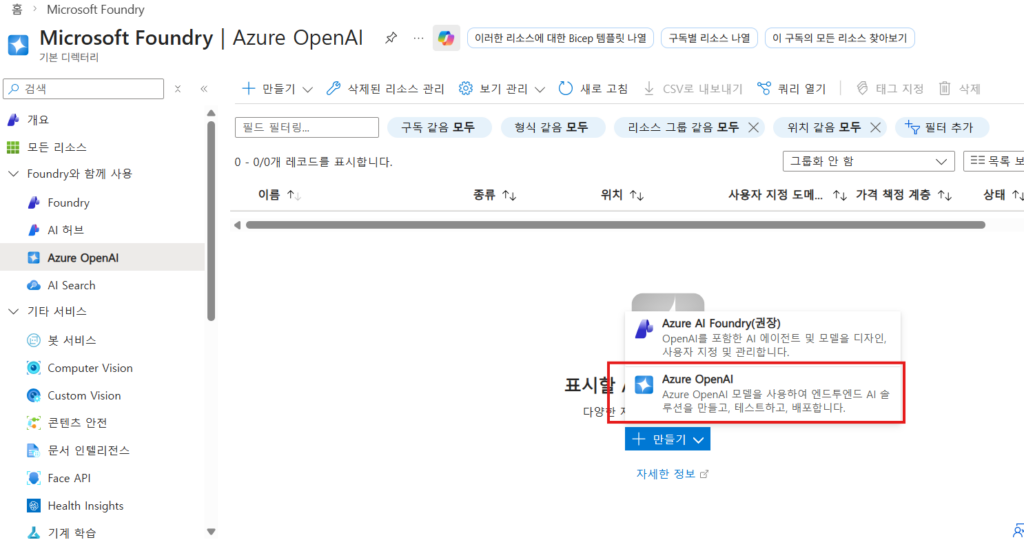1024x540 pixels.
Task: Select Face API from sidebar
Action: tap(71, 478)
